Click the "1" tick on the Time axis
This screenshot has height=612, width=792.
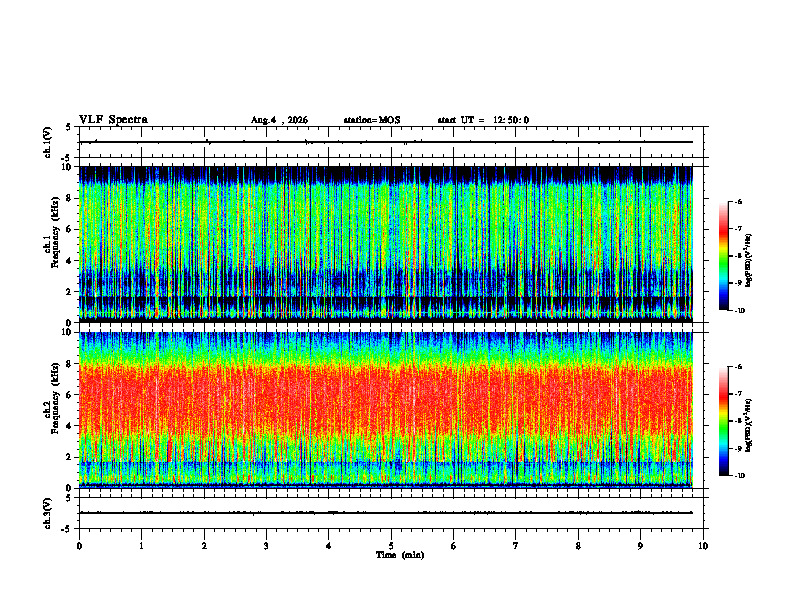click(141, 546)
